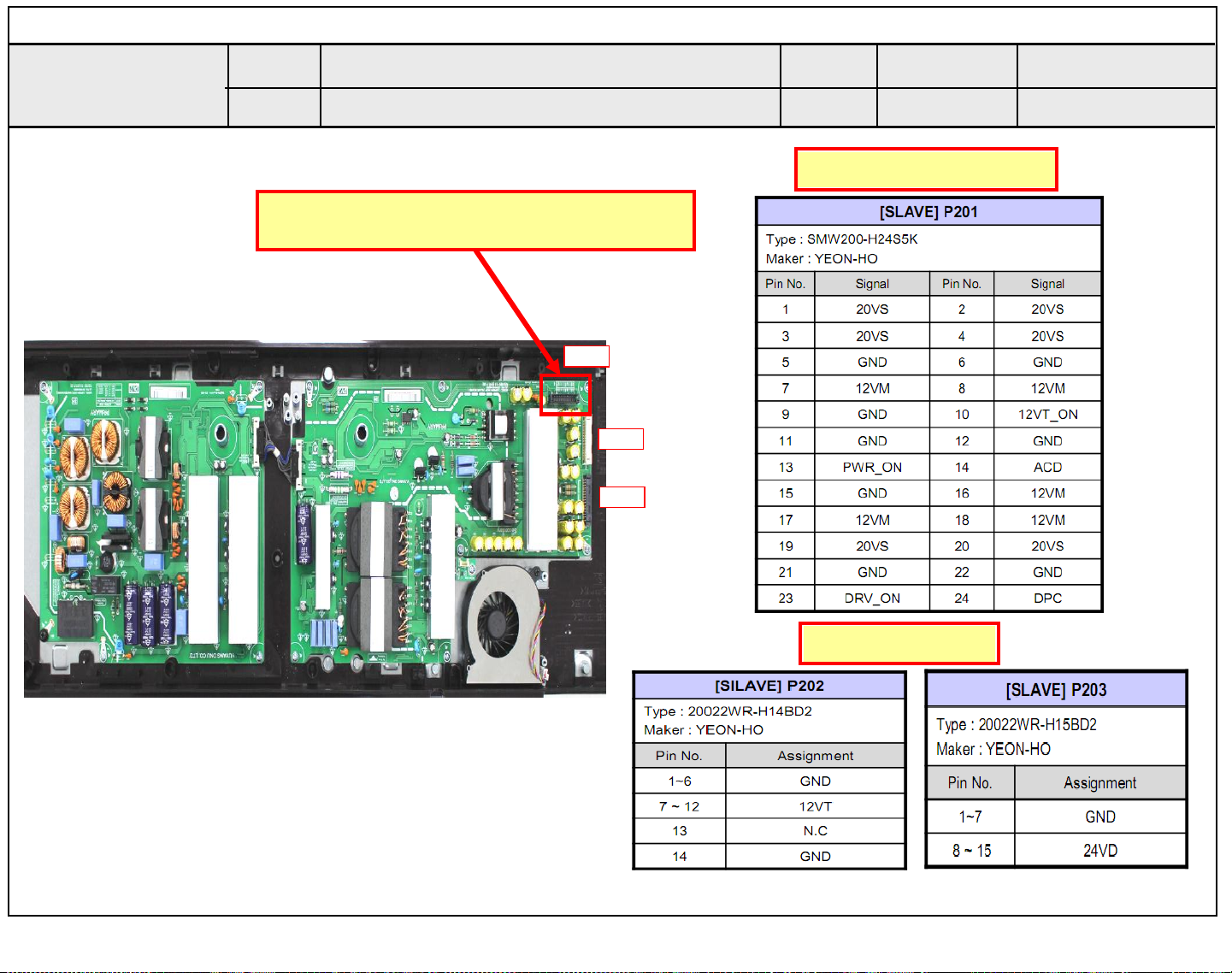Screen dimensions: 1232x973
Task: Click the [SILAVE] P202 table header
Action: (769, 686)
